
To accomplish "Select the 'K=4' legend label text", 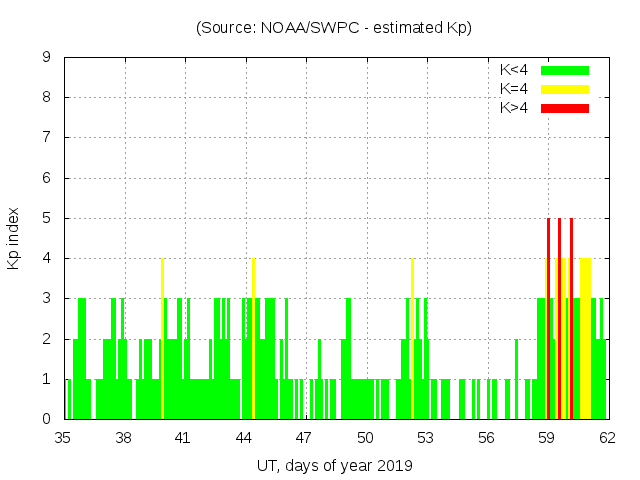I will (x=514, y=89).
